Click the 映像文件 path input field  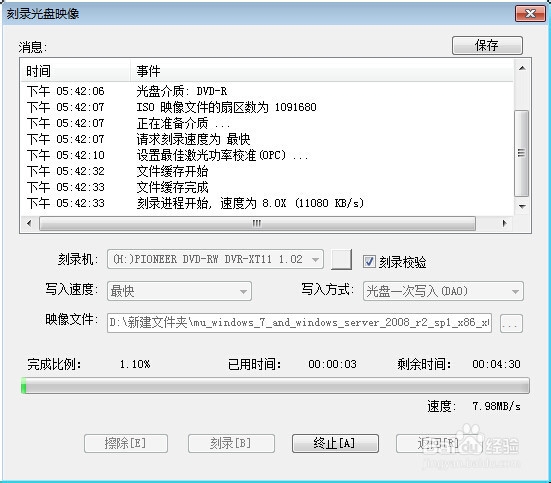(299, 323)
